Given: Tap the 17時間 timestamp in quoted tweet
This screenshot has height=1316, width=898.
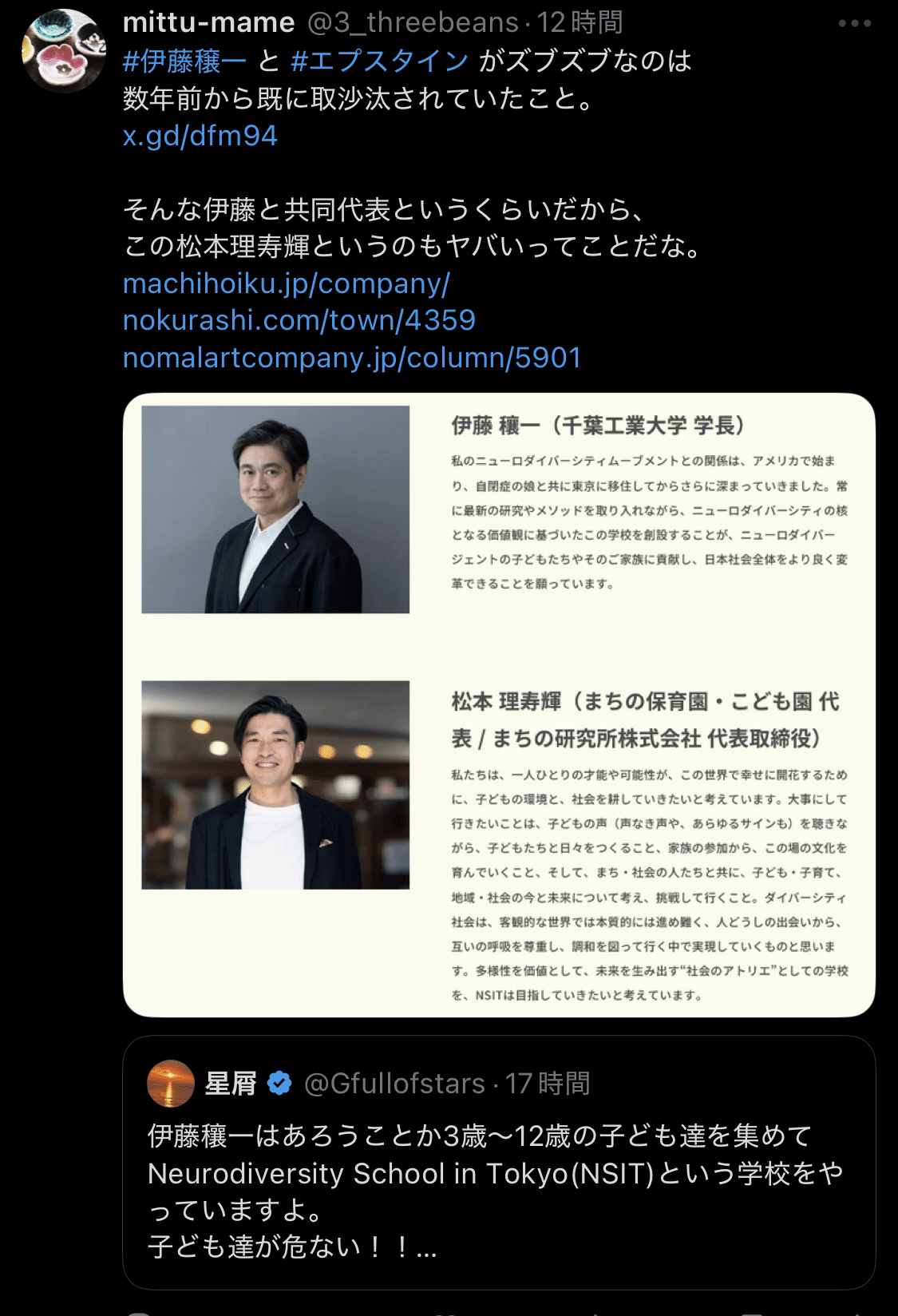Looking at the screenshot, I should click(547, 1084).
